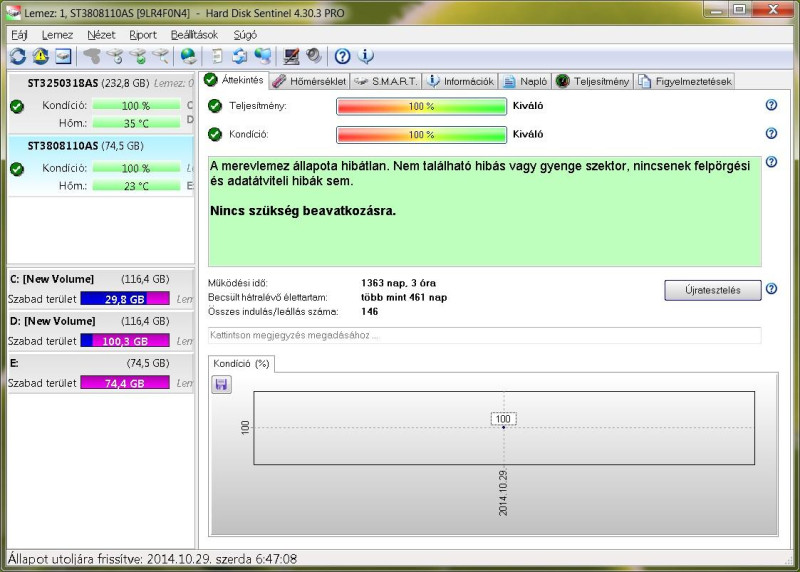Click the 23 °C temperature bar
The image size is (800, 572).
pos(136,186)
